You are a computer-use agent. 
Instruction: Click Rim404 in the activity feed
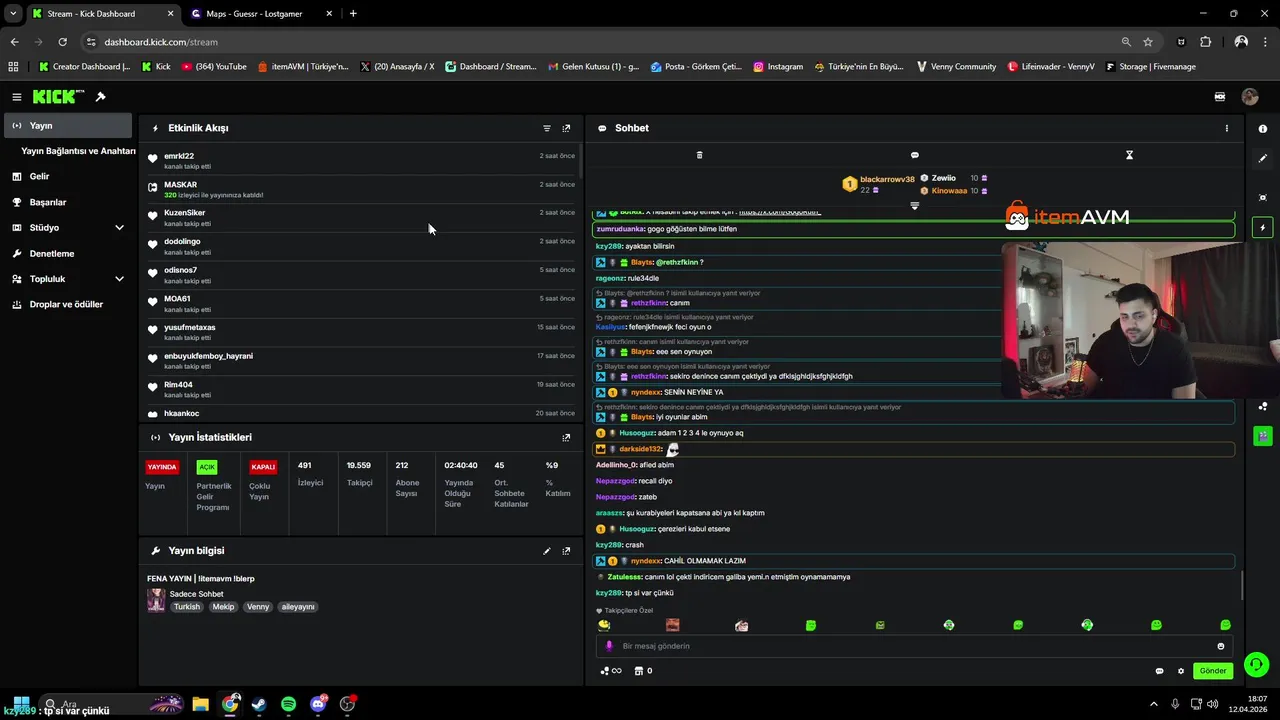[178, 385]
